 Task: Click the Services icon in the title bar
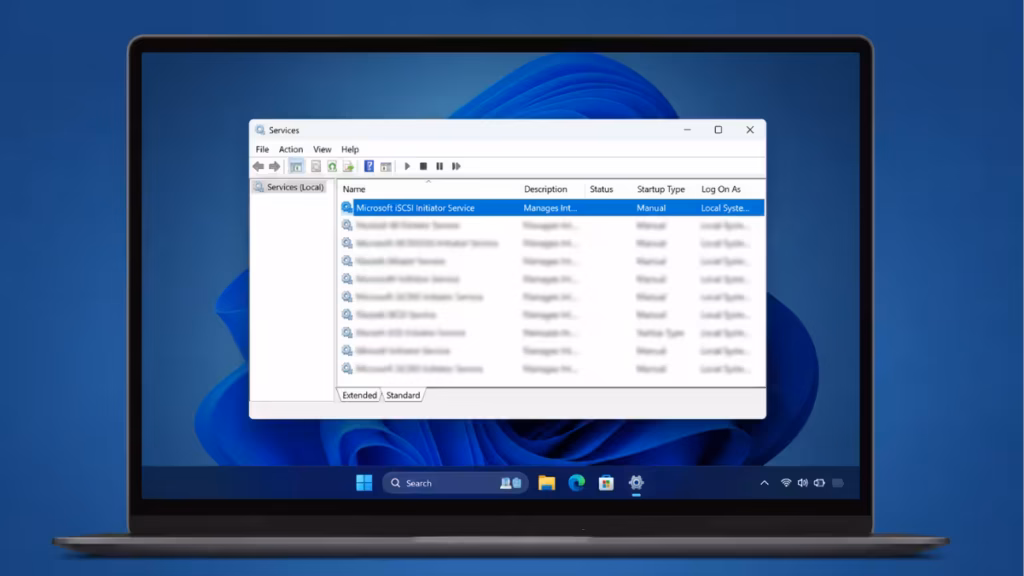pos(260,130)
